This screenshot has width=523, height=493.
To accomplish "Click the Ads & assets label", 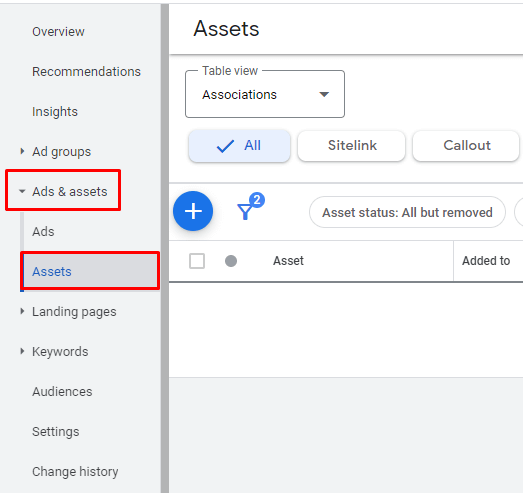I will coord(70,192).
